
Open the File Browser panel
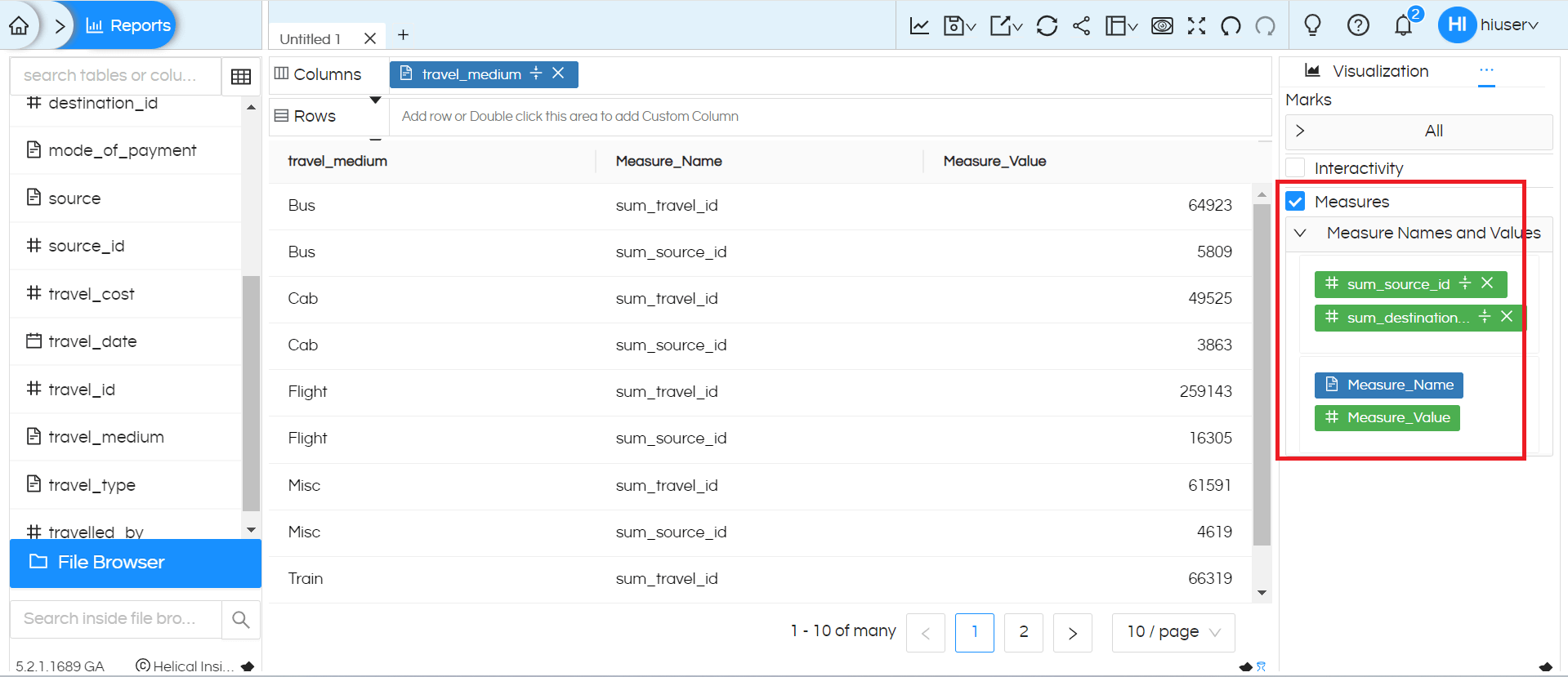136,563
